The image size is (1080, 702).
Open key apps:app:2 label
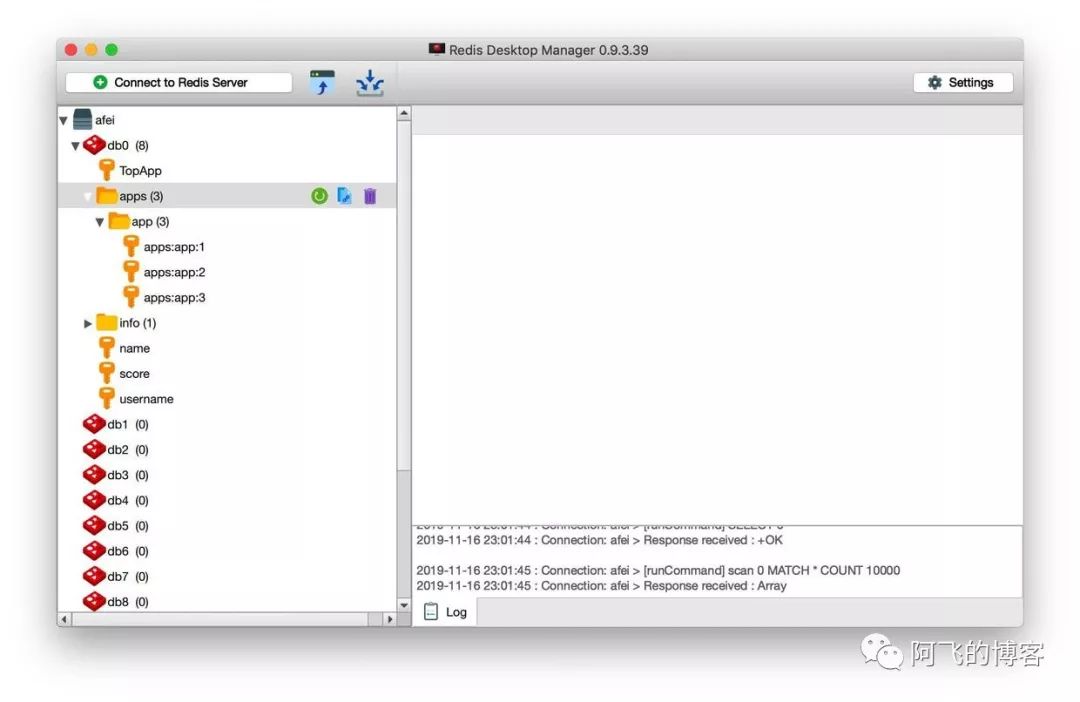pyautogui.click(x=174, y=272)
